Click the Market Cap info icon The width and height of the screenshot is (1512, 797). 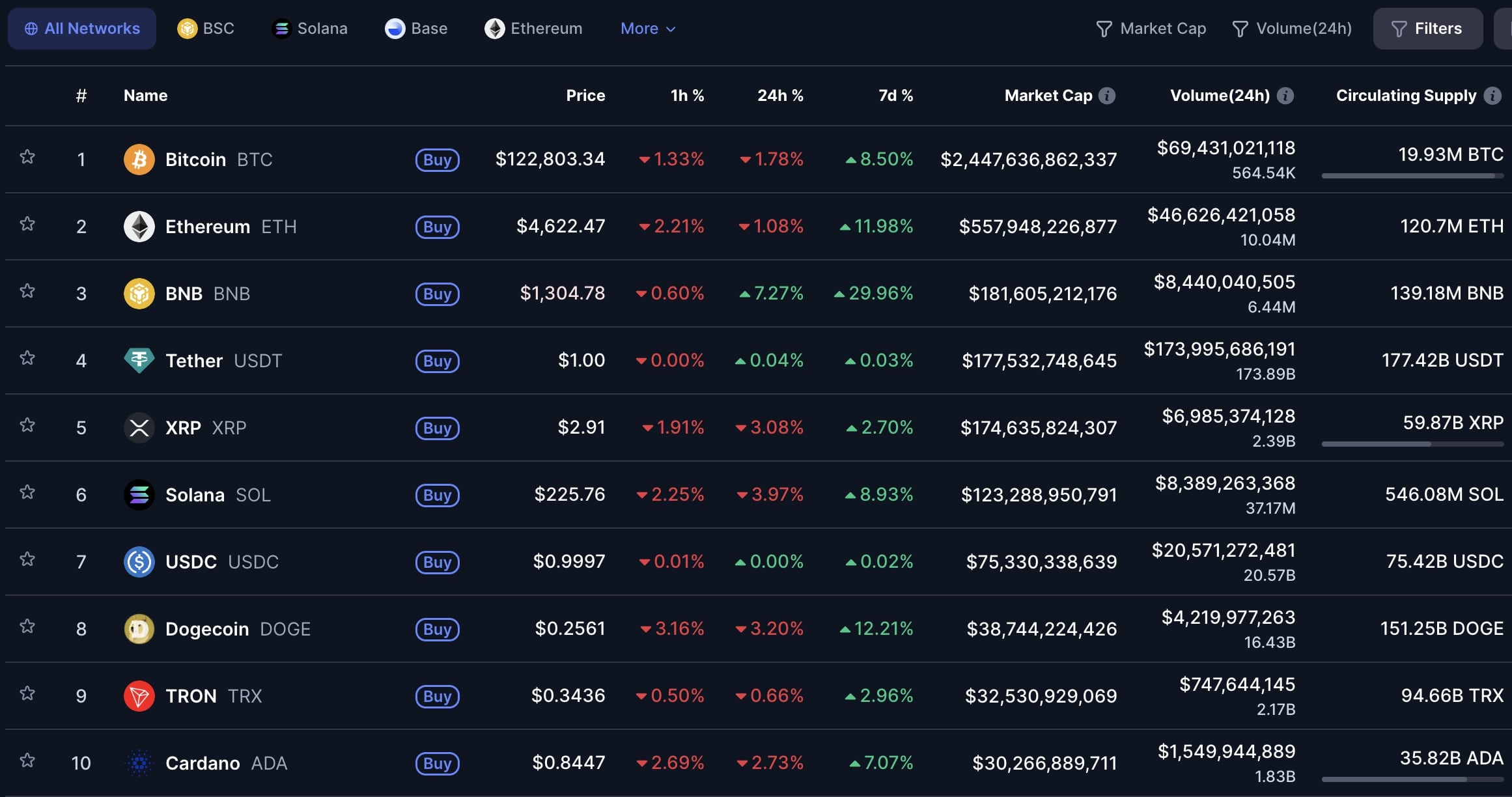click(1107, 96)
